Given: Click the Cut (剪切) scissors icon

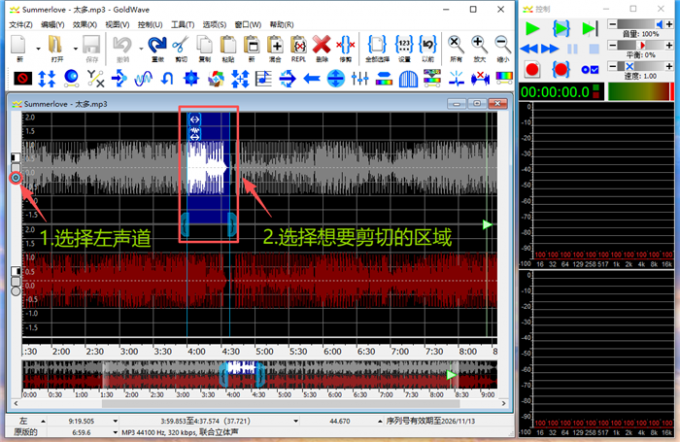Looking at the screenshot, I should [180, 44].
